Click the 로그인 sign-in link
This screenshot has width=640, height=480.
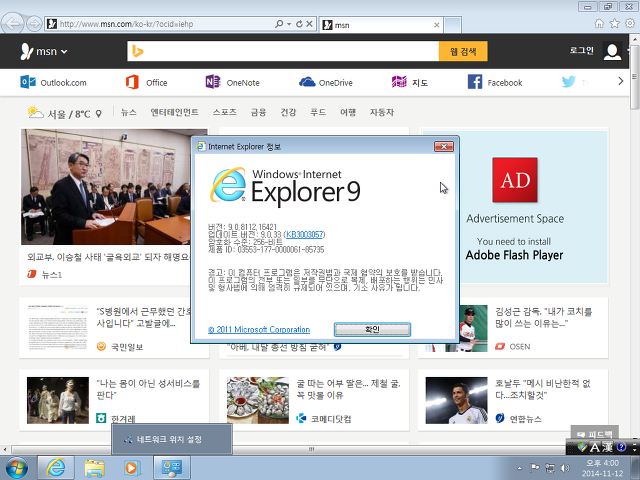click(582, 50)
